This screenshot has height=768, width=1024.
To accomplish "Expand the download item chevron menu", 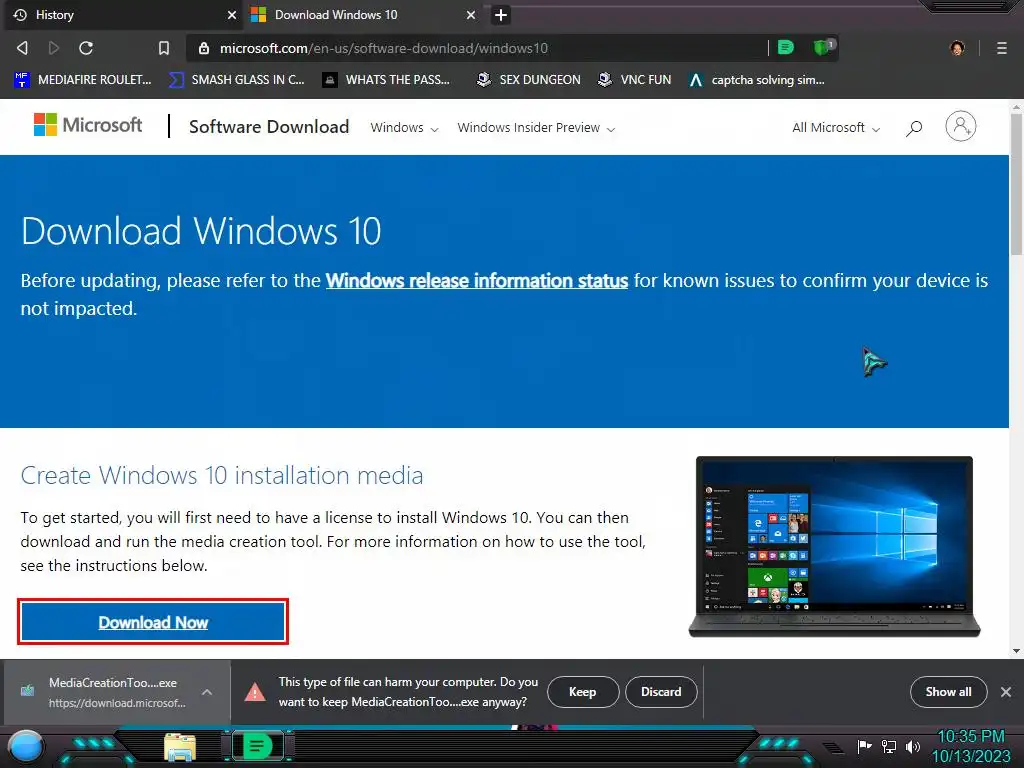I will pos(207,692).
